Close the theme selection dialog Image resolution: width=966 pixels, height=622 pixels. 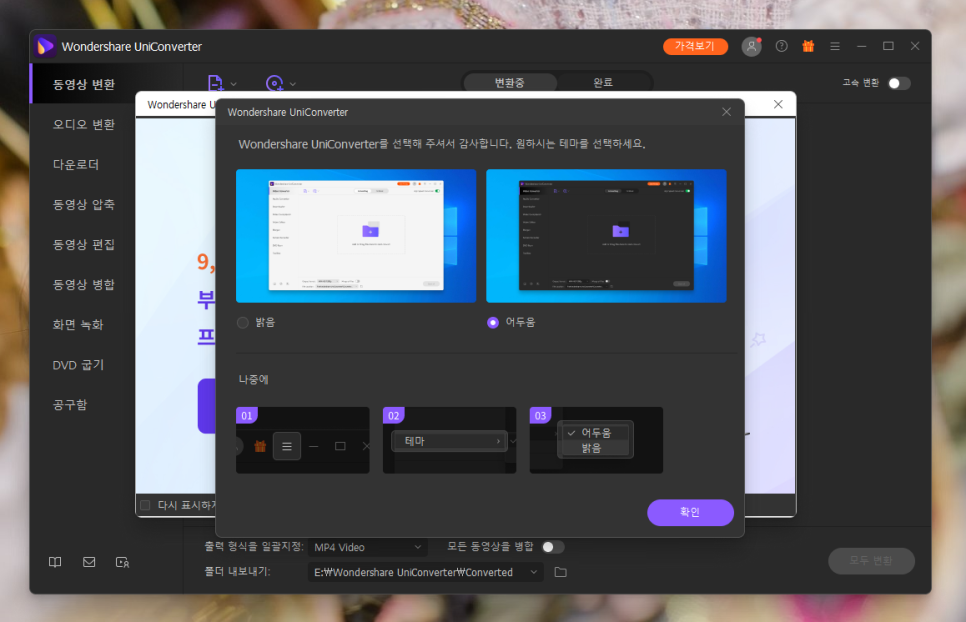726,112
